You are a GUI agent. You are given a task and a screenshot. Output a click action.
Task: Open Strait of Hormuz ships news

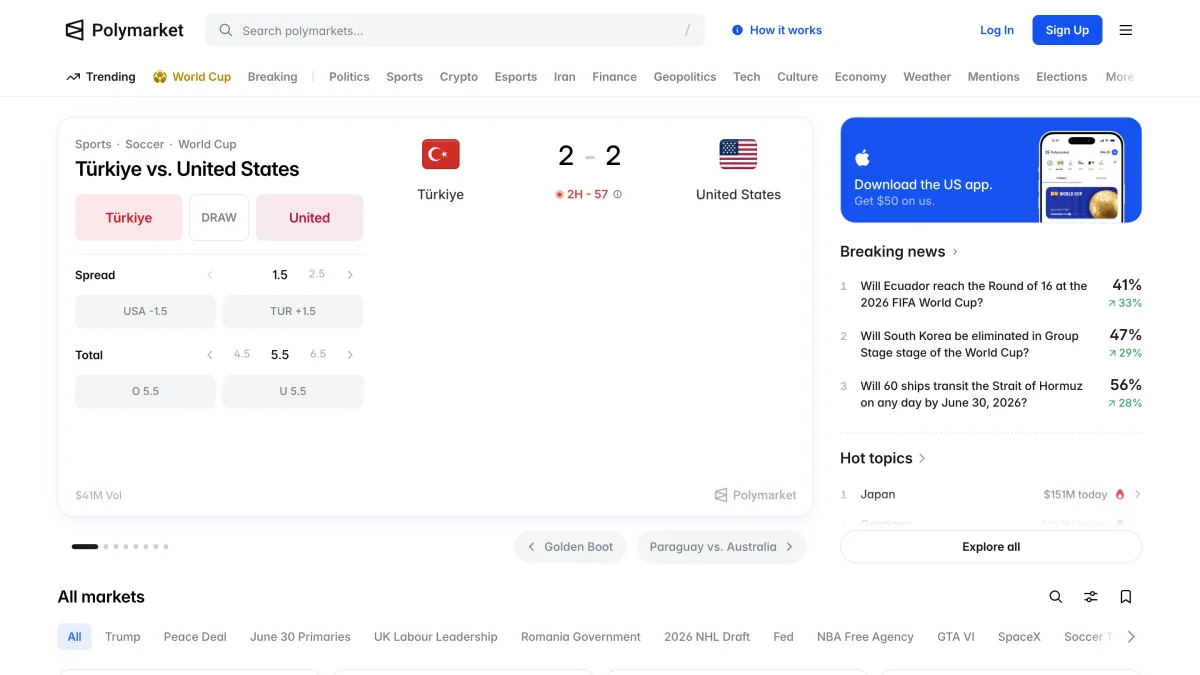[x=991, y=394]
